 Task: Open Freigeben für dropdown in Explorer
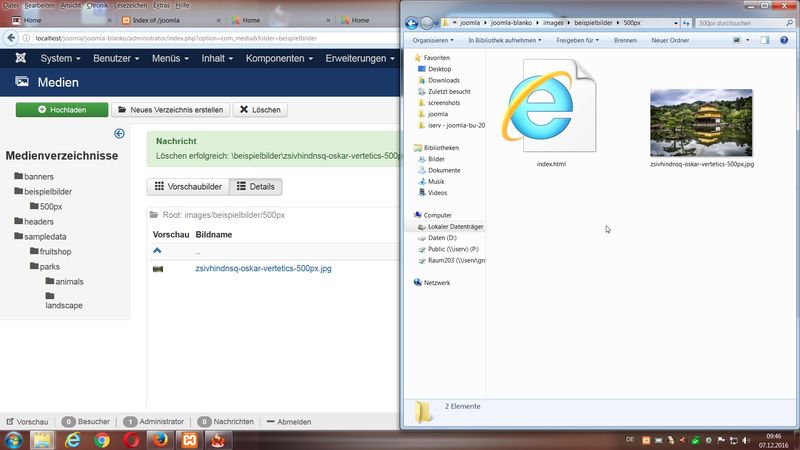point(577,40)
